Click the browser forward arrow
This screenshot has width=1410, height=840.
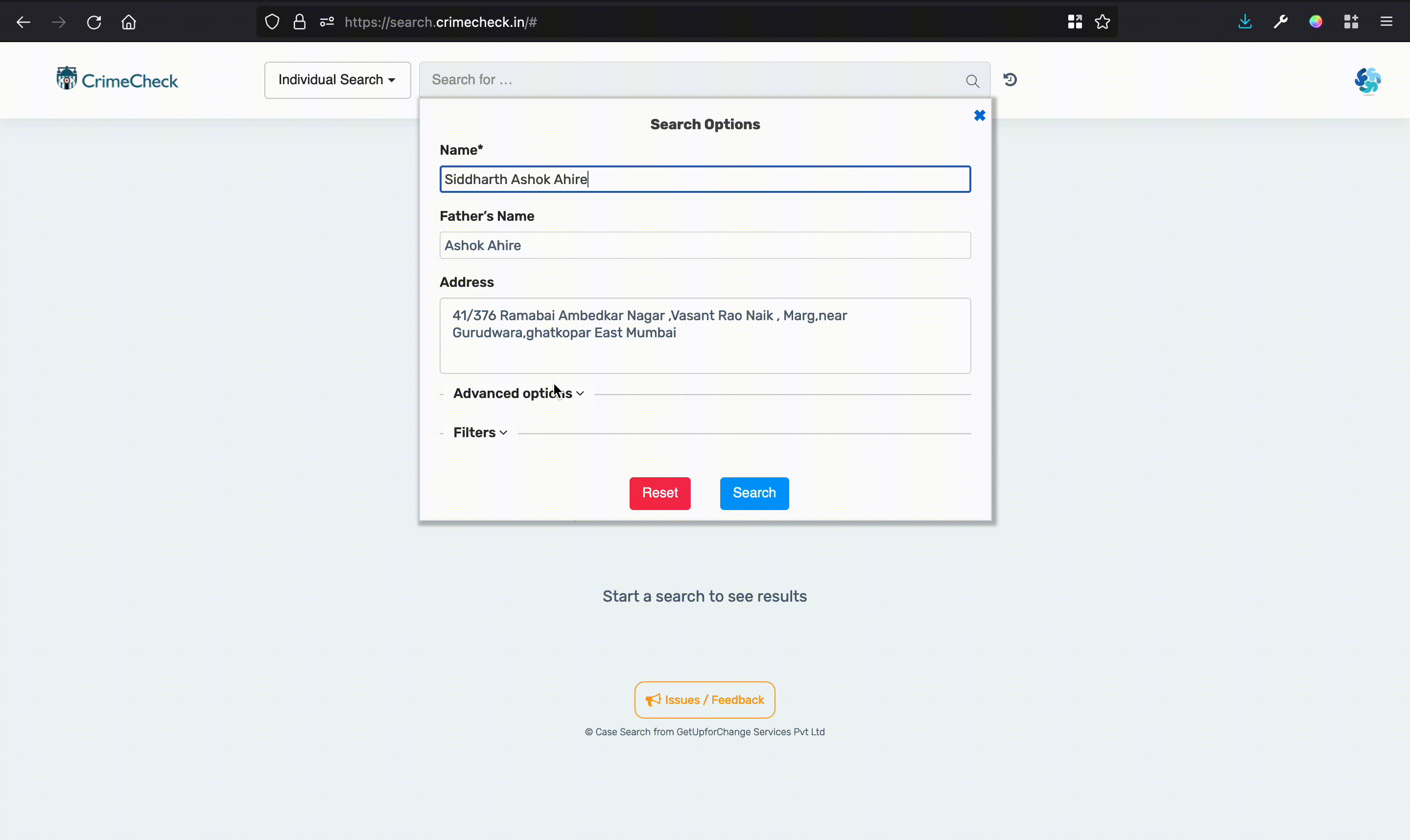[58, 22]
